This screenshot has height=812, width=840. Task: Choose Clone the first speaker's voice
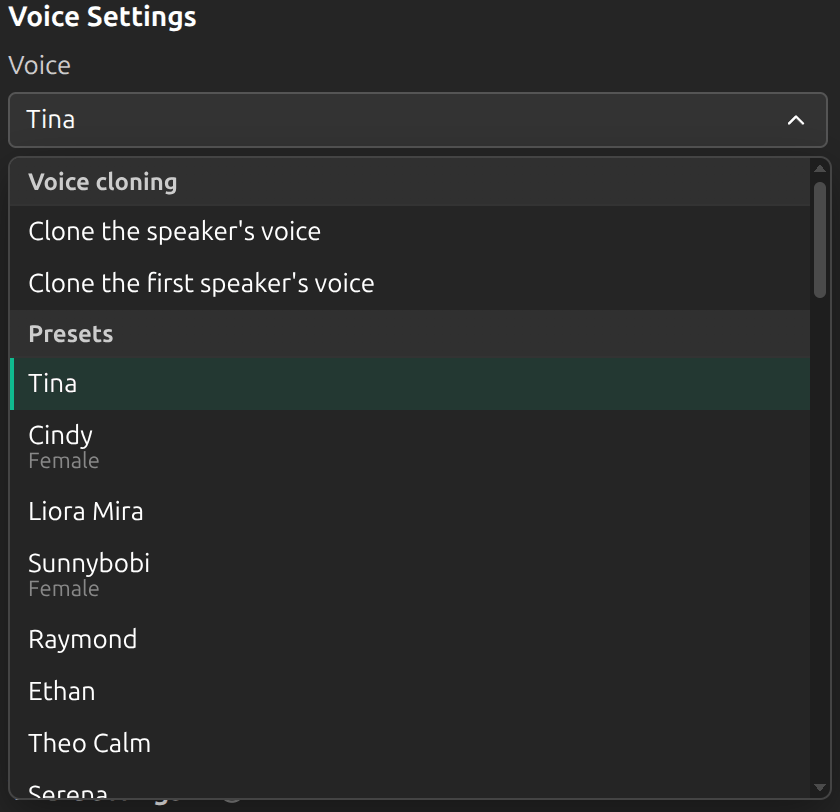[x=410, y=283]
